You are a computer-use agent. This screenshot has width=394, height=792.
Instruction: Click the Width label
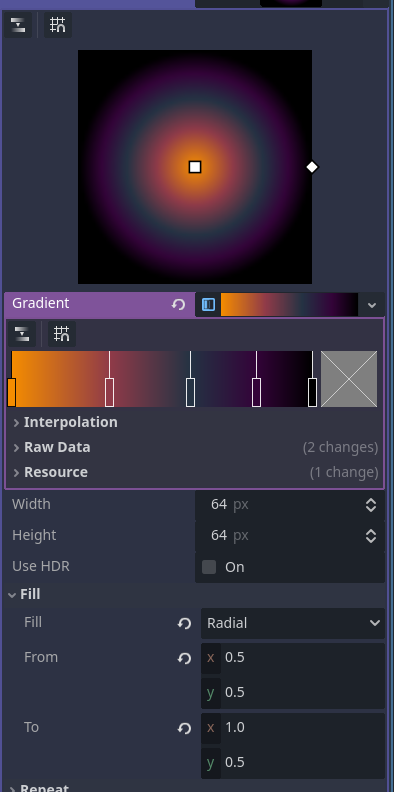click(x=31, y=504)
